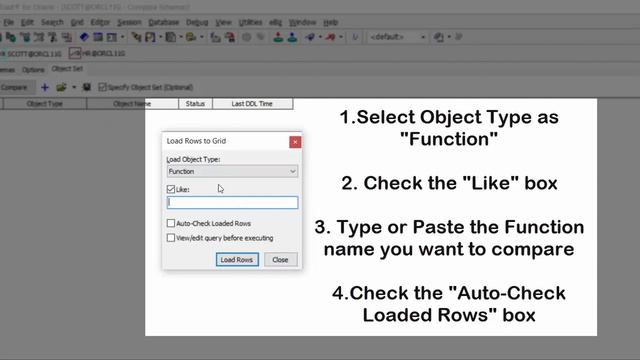This screenshot has width=640, height=360.
Task: Expand the arrow next to the red icon before U
Action: [340, 37]
